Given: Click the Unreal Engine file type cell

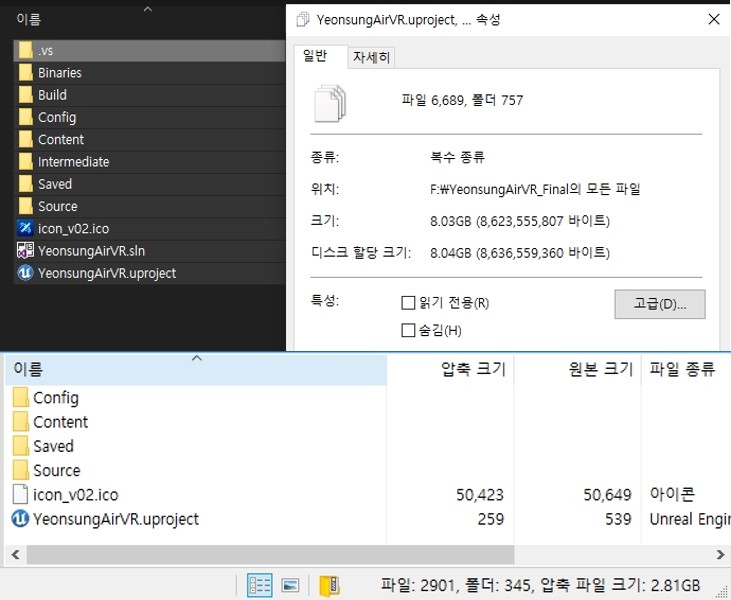Looking at the screenshot, I should pyautogui.click(x=690, y=519).
